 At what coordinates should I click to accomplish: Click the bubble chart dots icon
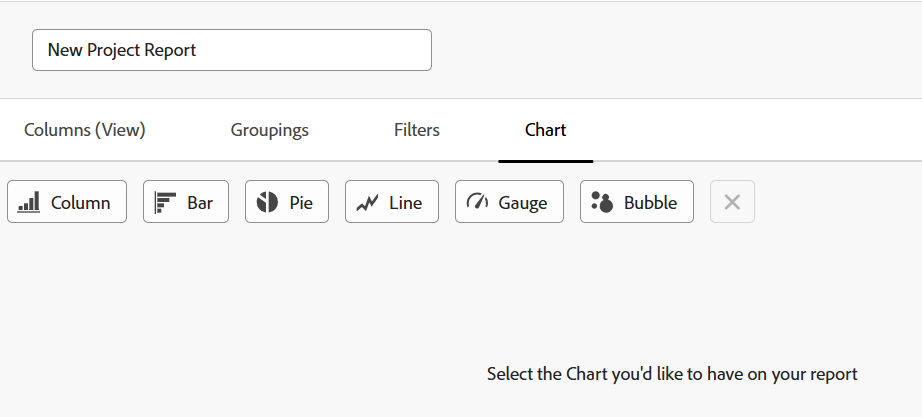(x=602, y=202)
